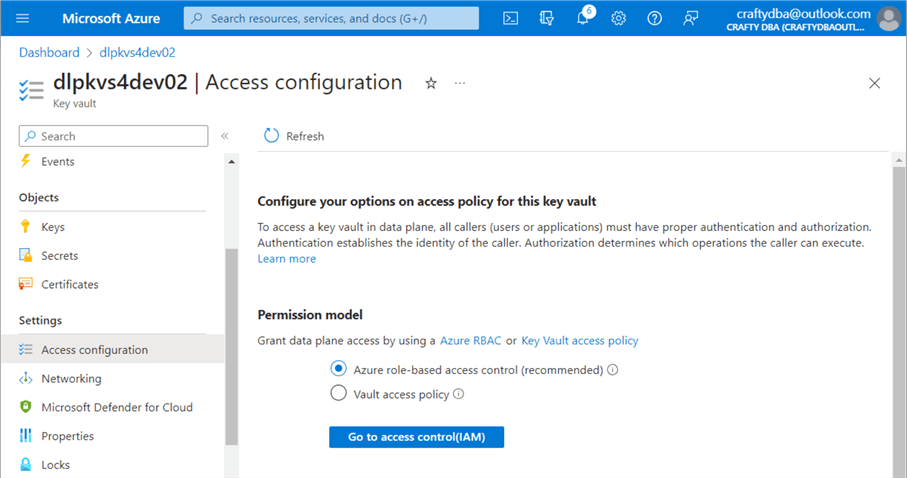Open the more options ellipsis
Viewport: 907px width, 478px height.
click(460, 83)
